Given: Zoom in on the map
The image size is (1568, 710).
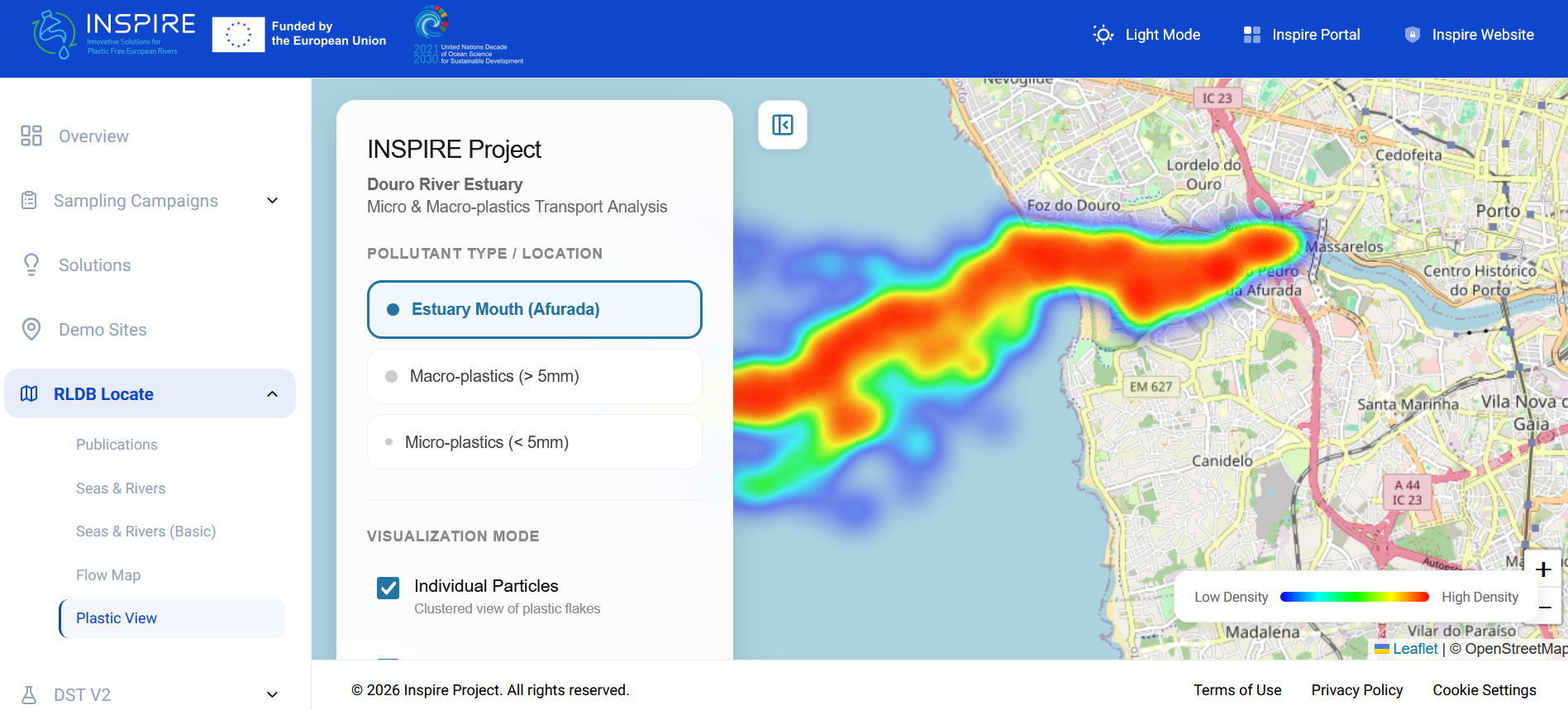Looking at the screenshot, I should (1542, 569).
